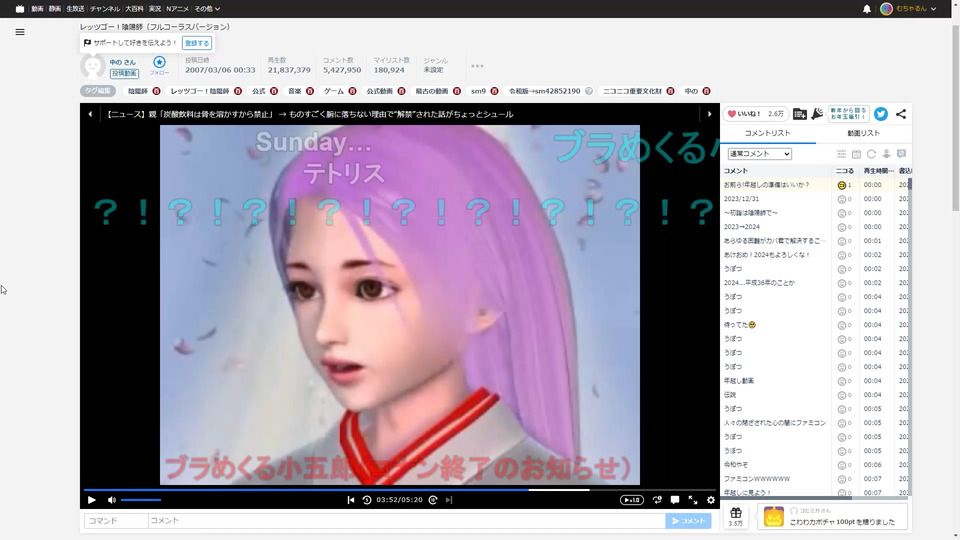
Task: Toggle repeat playback
Action: click(657, 500)
